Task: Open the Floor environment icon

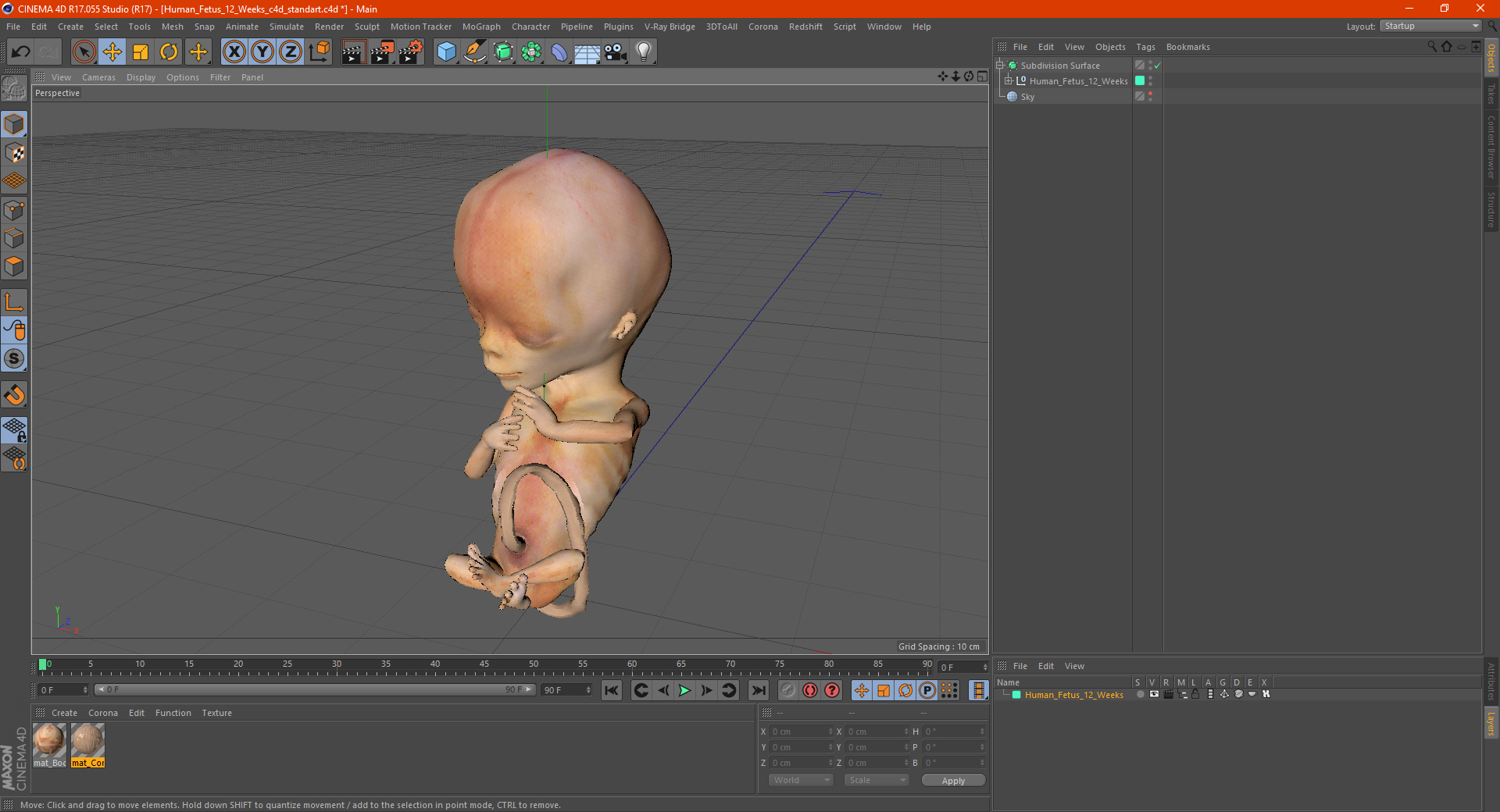Action: coord(587,52)
